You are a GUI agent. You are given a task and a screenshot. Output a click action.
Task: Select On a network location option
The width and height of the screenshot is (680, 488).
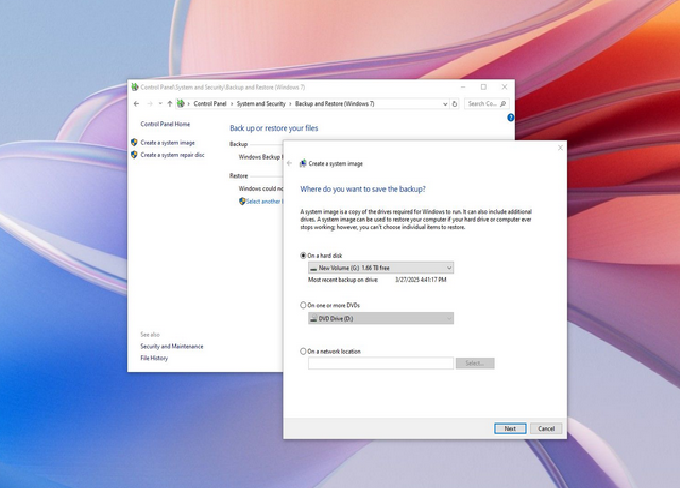pyautogui.click(x=304, y=351)
